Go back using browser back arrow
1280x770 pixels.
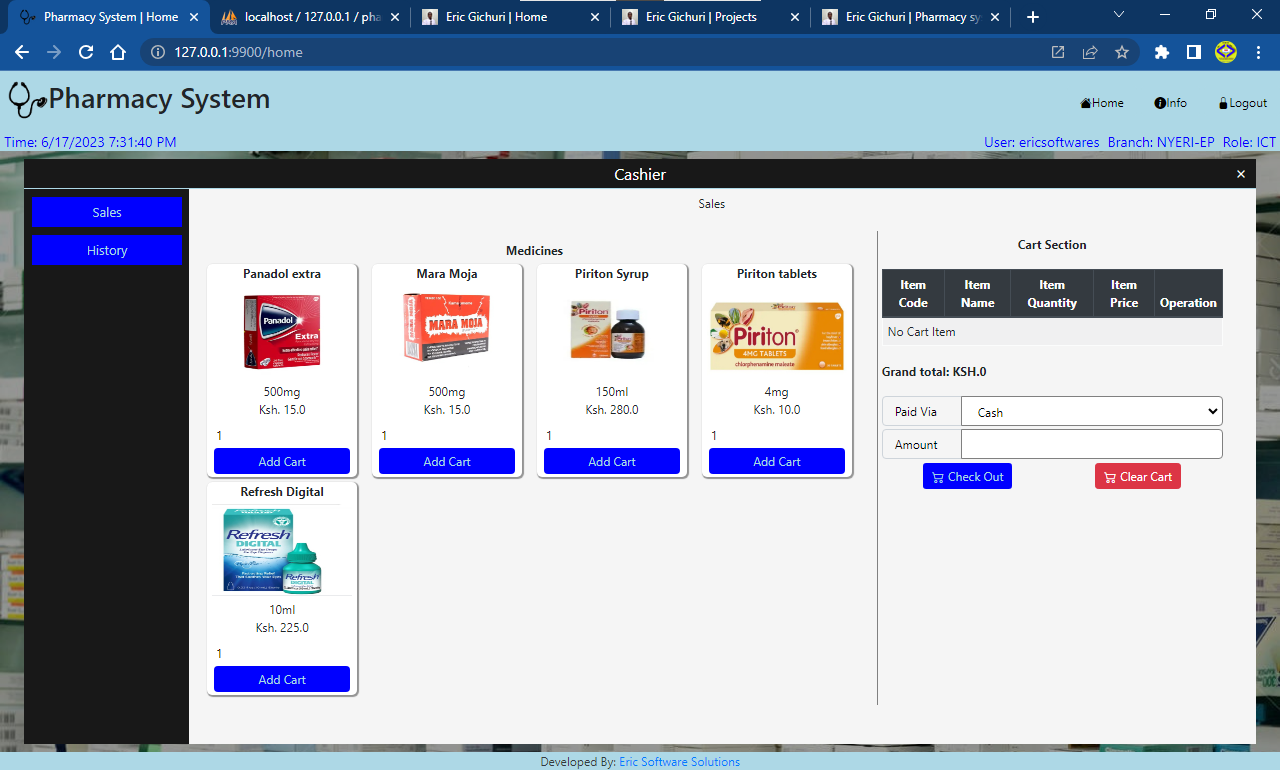(22, 52)
